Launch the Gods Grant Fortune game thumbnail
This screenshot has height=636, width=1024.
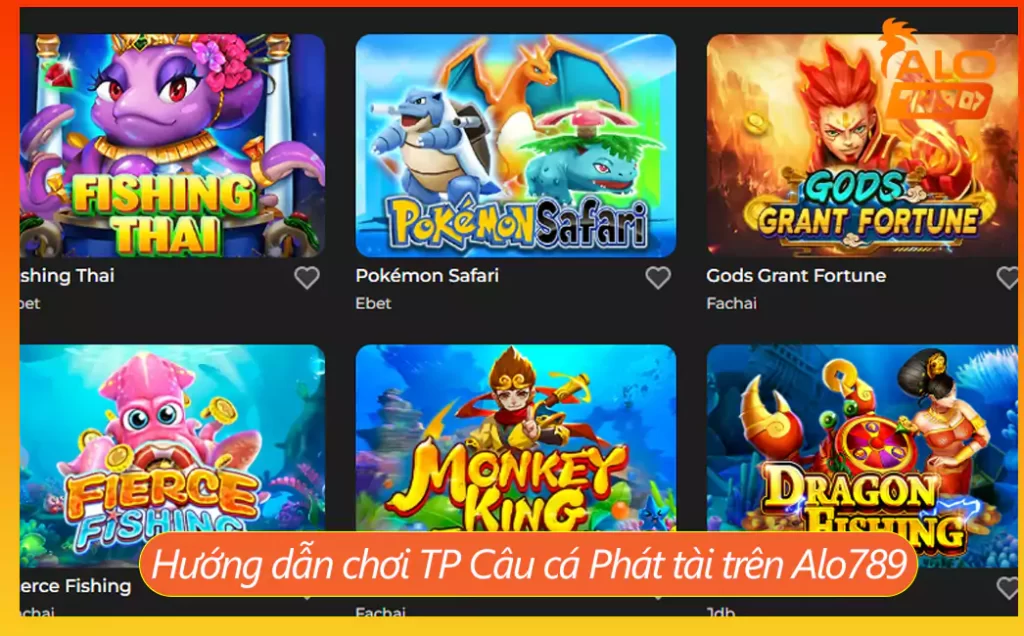(862, 146)
